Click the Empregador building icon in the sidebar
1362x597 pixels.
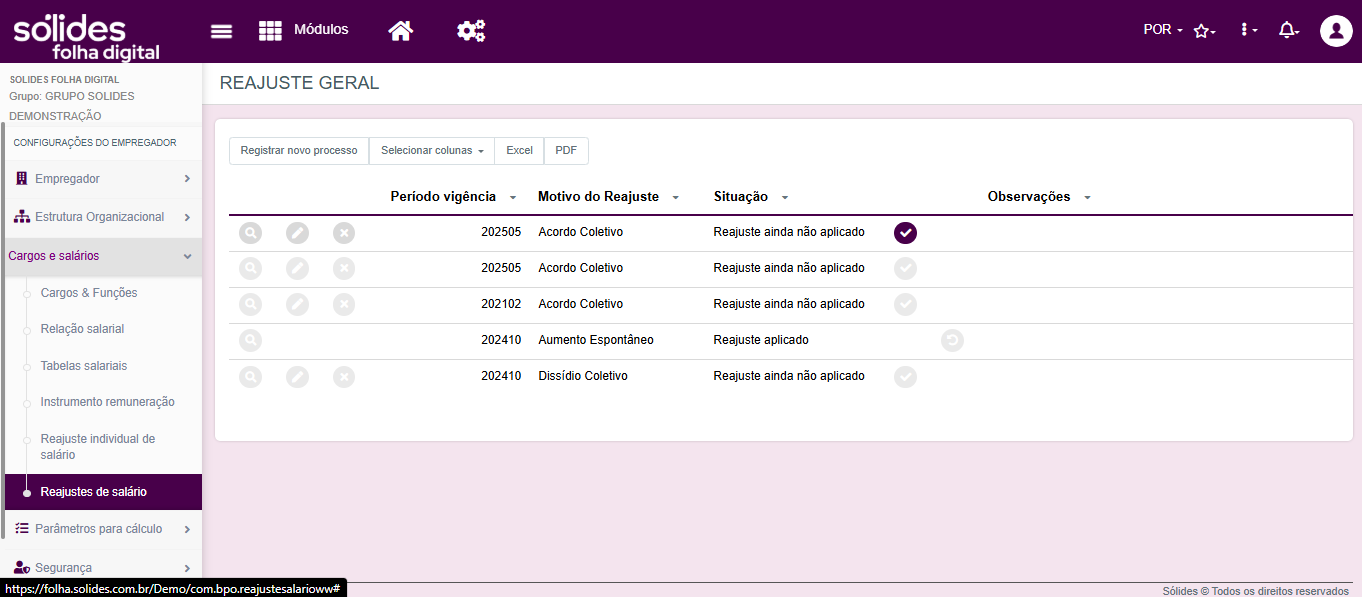[x=22, y=179]
